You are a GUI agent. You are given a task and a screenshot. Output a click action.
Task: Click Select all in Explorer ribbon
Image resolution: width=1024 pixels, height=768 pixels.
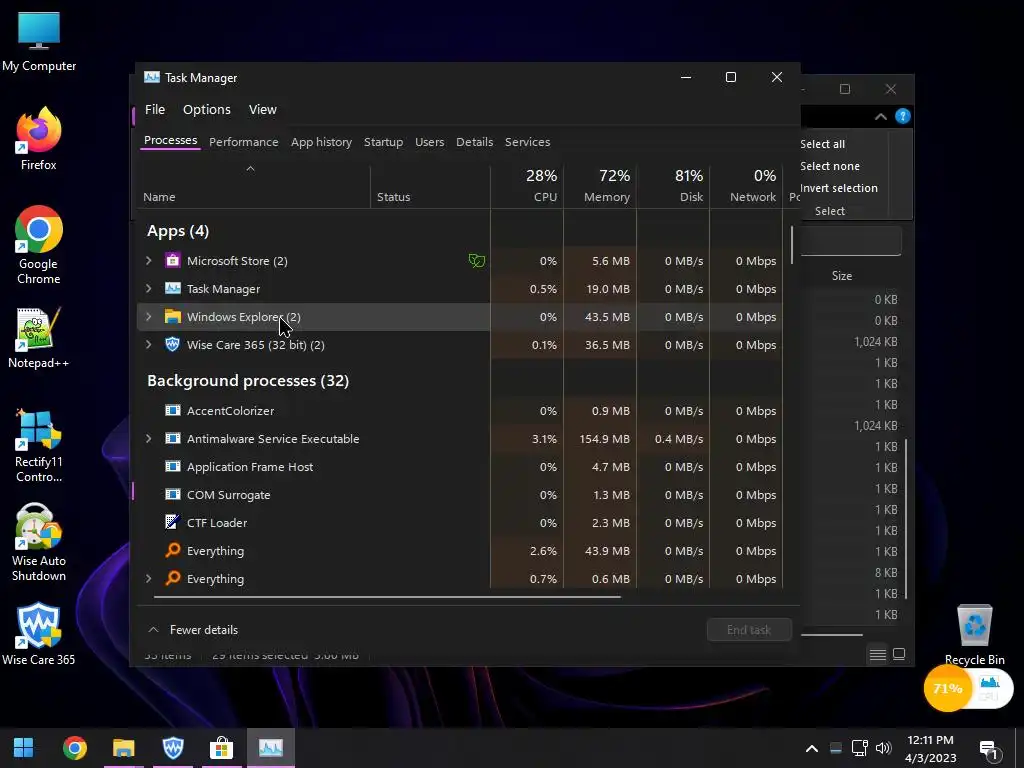(x=822, y=144)
